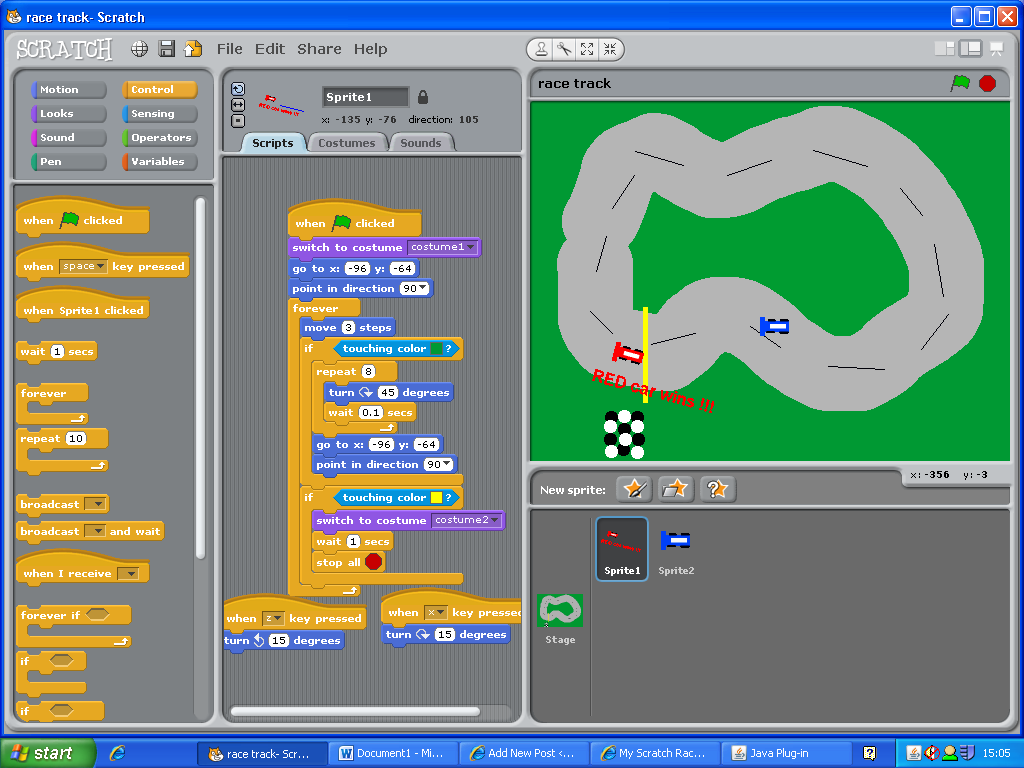Paint a new sprite button
Image resolution: width=1024 pixels, height=768 pixels.
click(x=634, y=489)
